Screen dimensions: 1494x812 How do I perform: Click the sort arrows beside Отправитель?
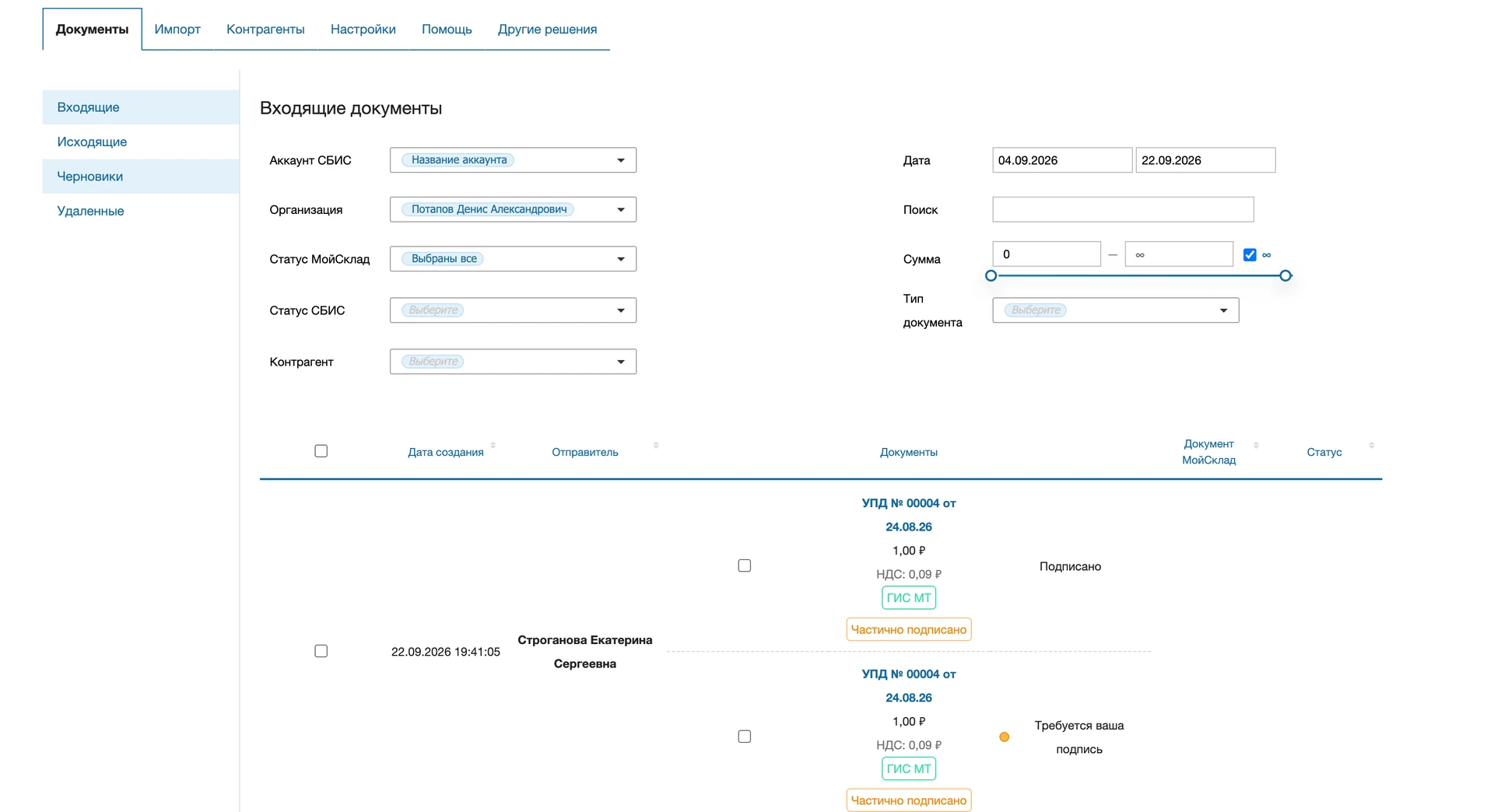[656, 446]
